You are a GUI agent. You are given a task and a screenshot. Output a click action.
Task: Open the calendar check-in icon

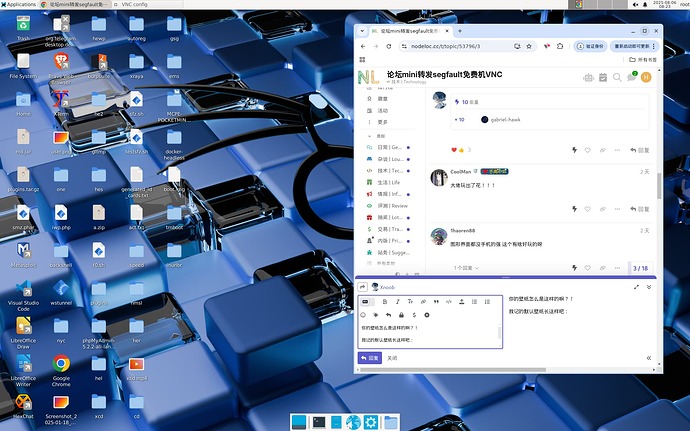(603, 77)
